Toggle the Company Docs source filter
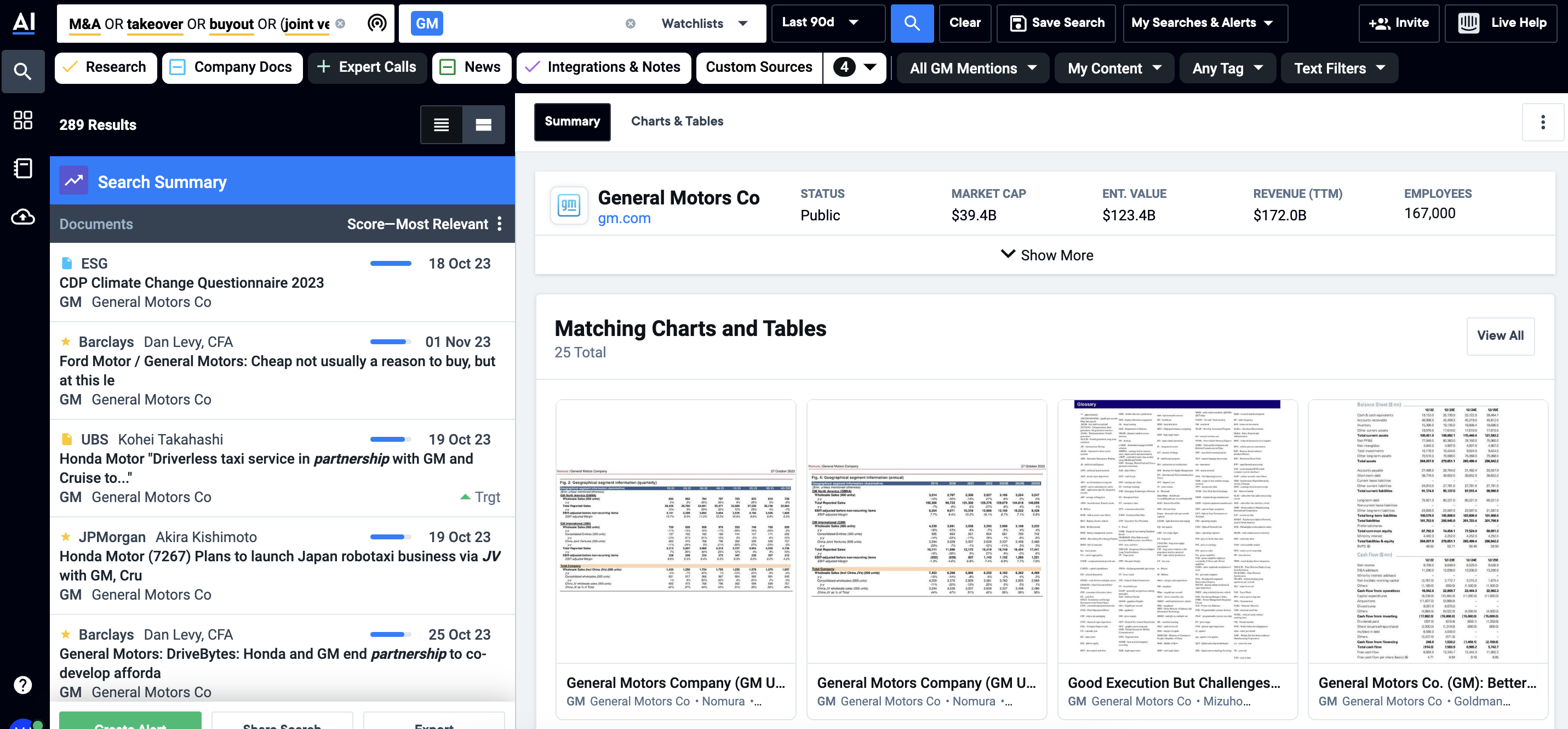This screenshot has width=1568, height=729. pyautogui.click(x=232, y=67)
